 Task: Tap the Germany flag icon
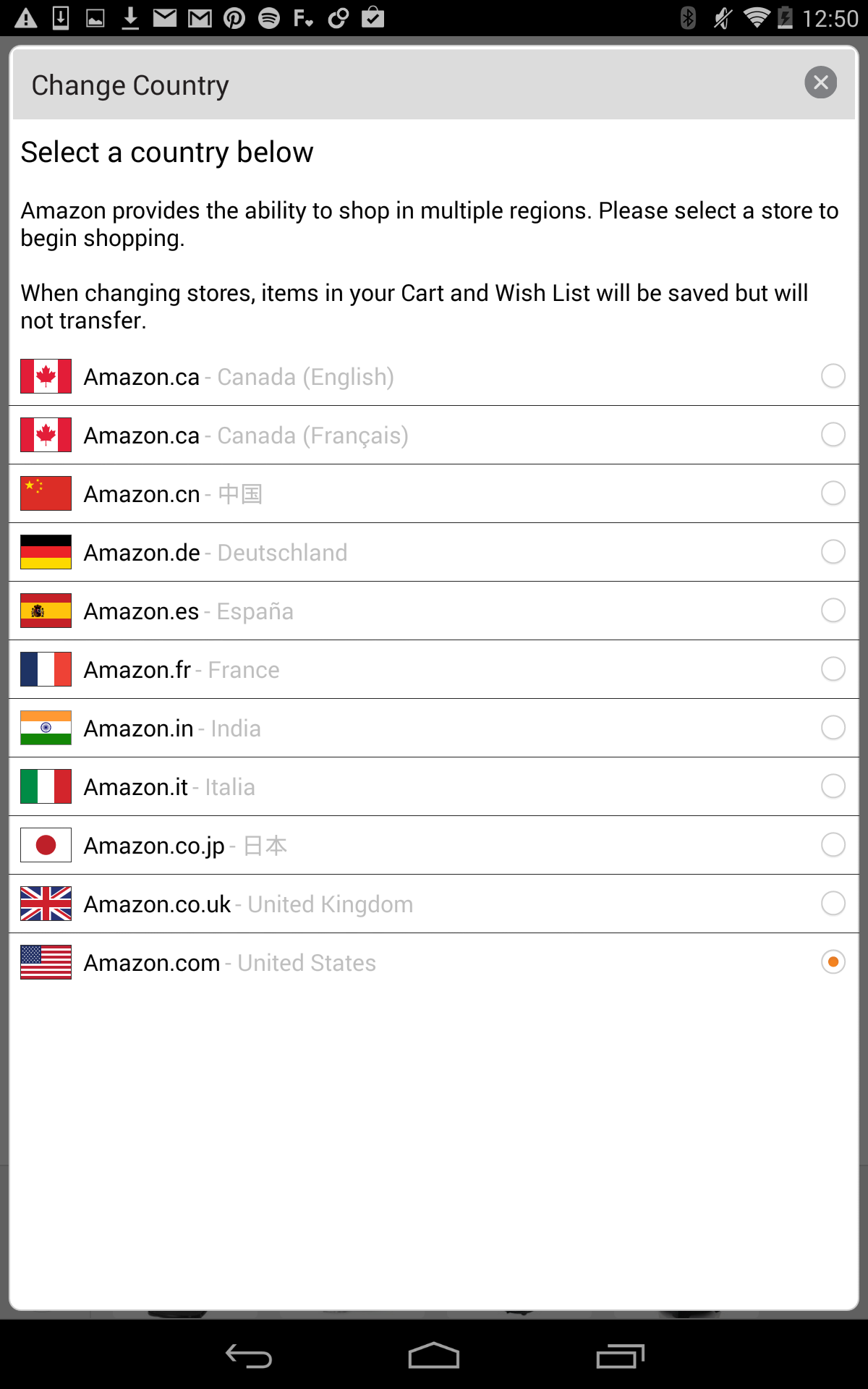[x=46, y=552]
